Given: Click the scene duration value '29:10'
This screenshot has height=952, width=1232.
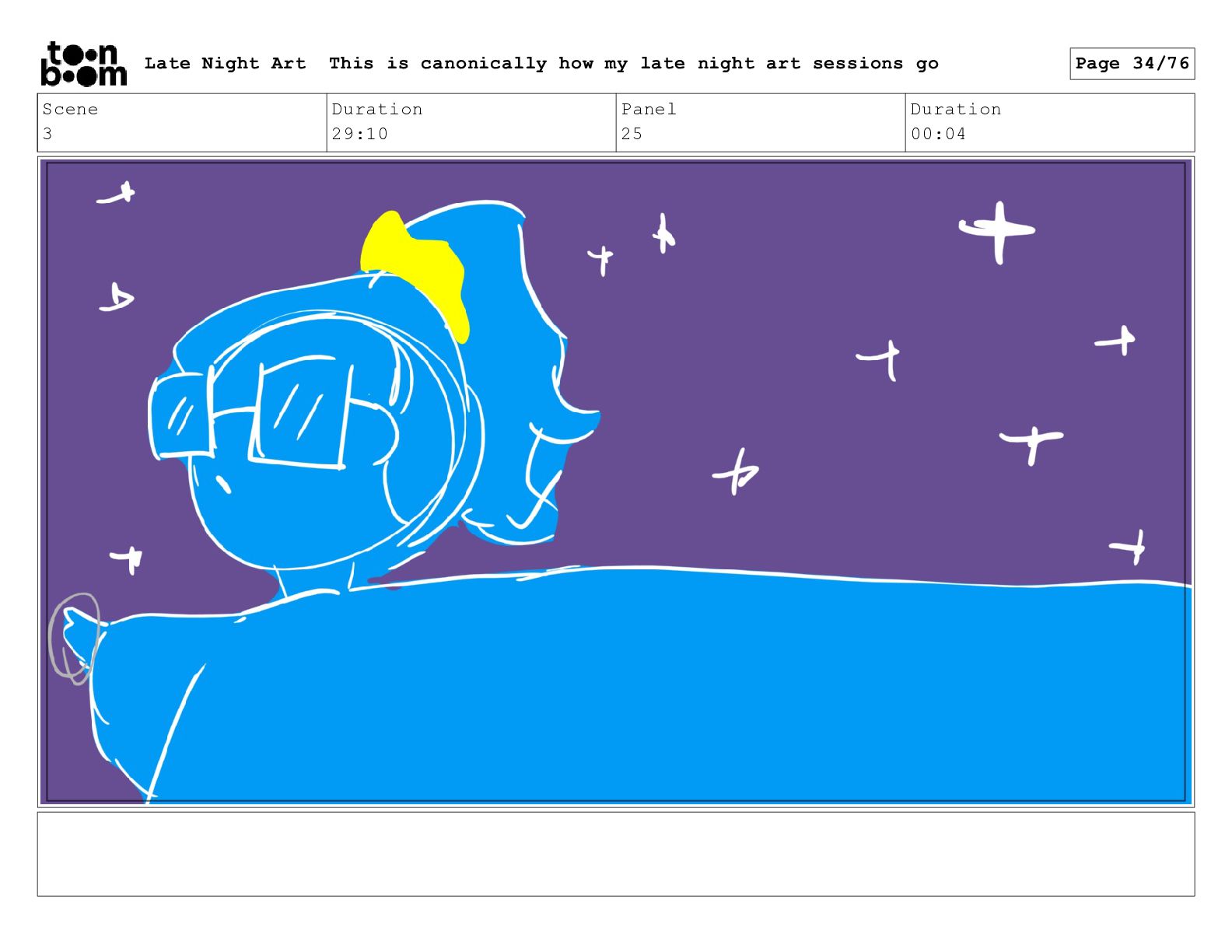Looking at the screenshot, I should click(359, 134).
